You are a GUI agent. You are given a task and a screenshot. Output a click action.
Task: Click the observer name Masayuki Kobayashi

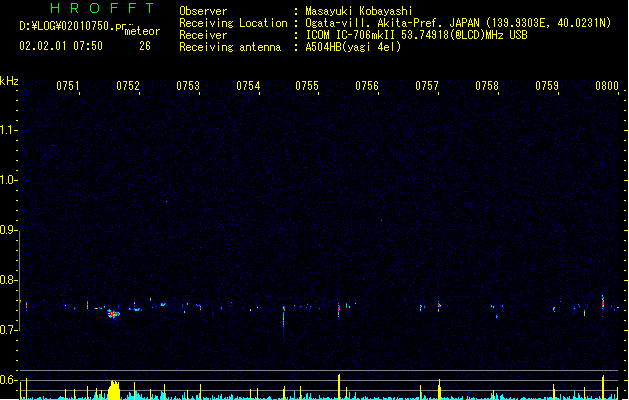click(359, 11)
